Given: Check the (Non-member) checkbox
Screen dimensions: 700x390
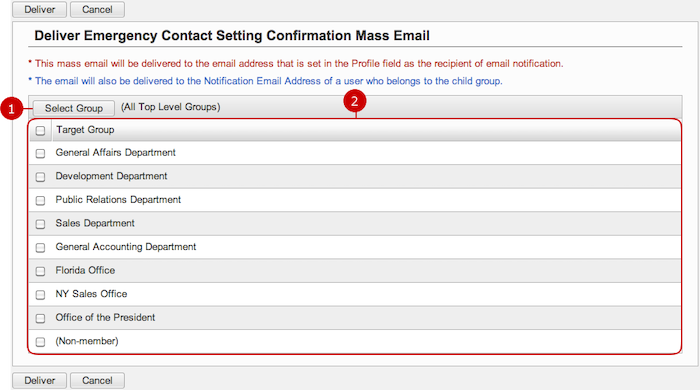Looking at the screenshot, I should pos(40,342).
